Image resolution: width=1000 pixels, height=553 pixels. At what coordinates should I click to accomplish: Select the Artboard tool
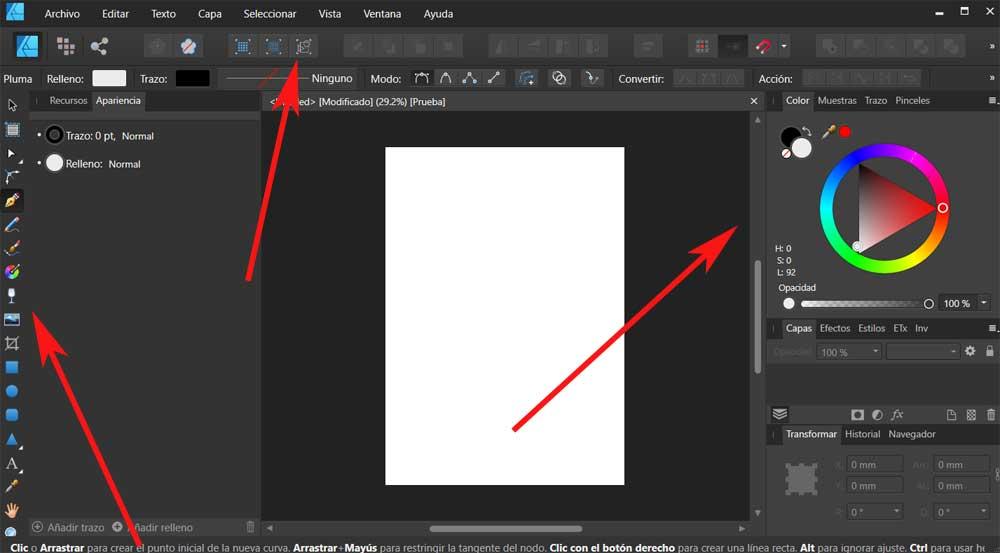pos(12,129)
